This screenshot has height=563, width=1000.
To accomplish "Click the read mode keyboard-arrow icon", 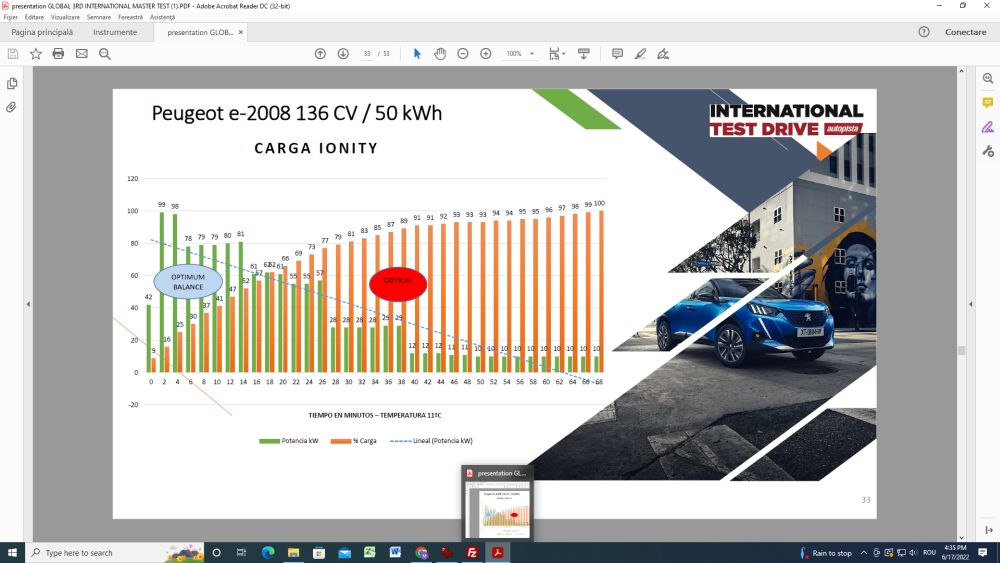I will point(584,54).
